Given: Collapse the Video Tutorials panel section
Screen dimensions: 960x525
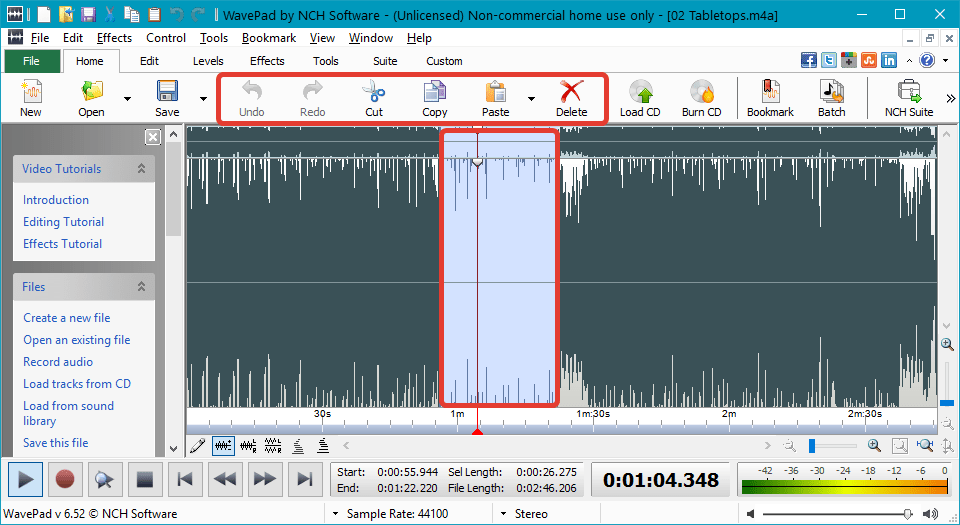Looking at the screenshot, I should coord(141,168).
